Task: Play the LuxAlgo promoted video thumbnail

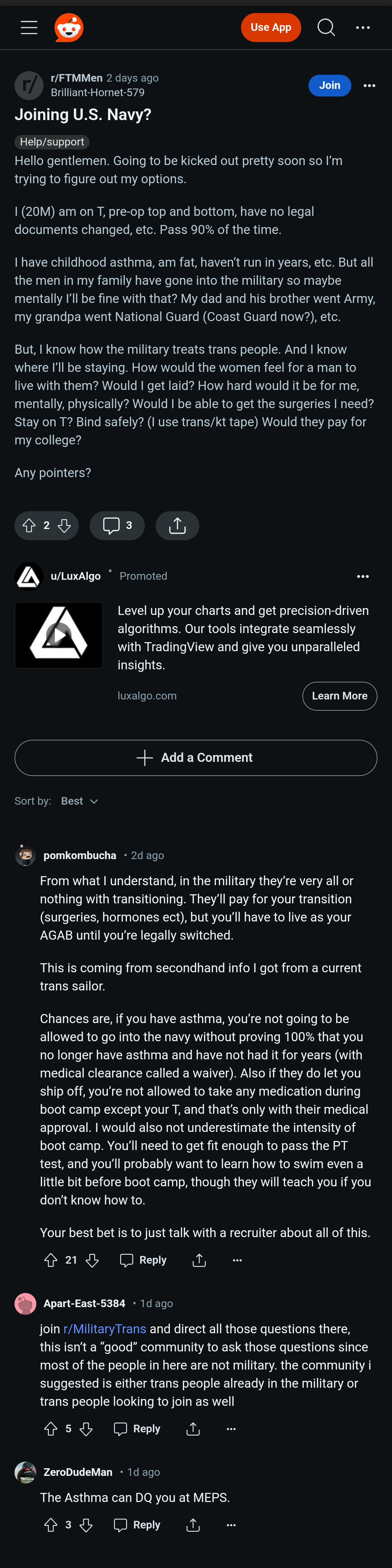Action: [59, 635]
